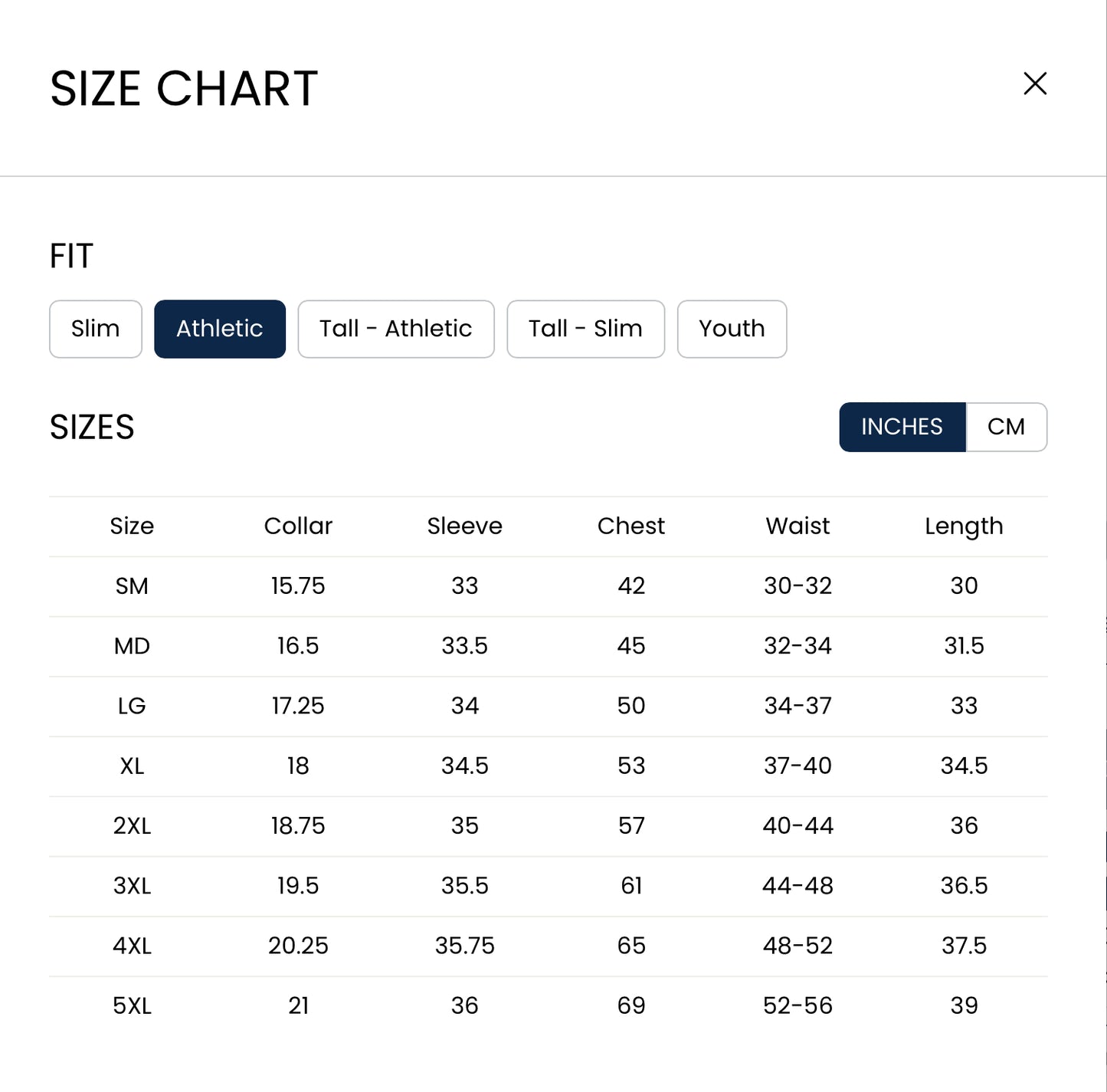Select the 2XL size row label
Image resolution: width=1107 pixels, height=1092 pixels.
click(x=132, y=826)
